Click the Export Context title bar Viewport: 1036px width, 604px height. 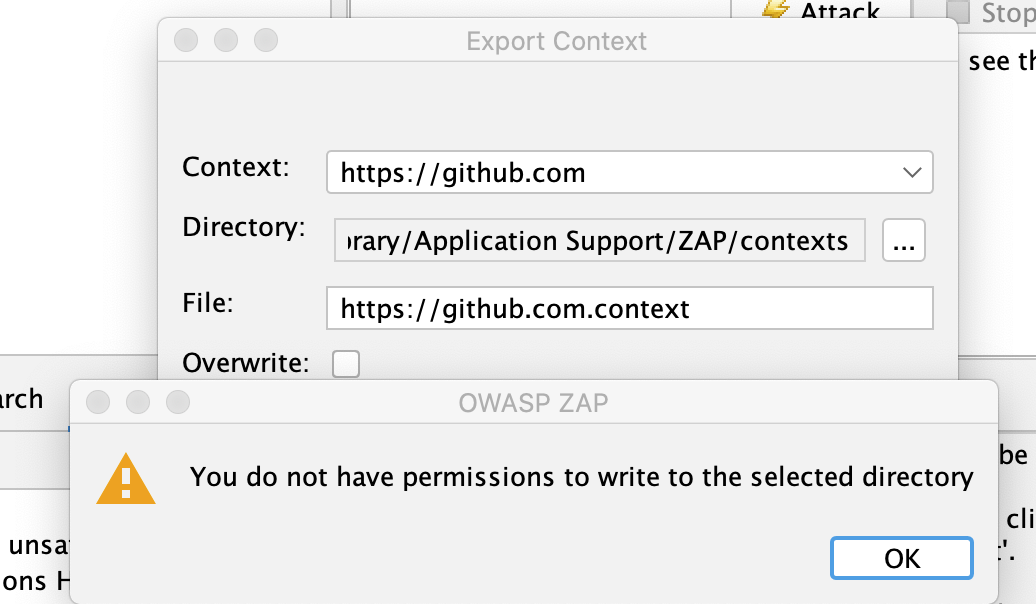click(x=556, y=41)
